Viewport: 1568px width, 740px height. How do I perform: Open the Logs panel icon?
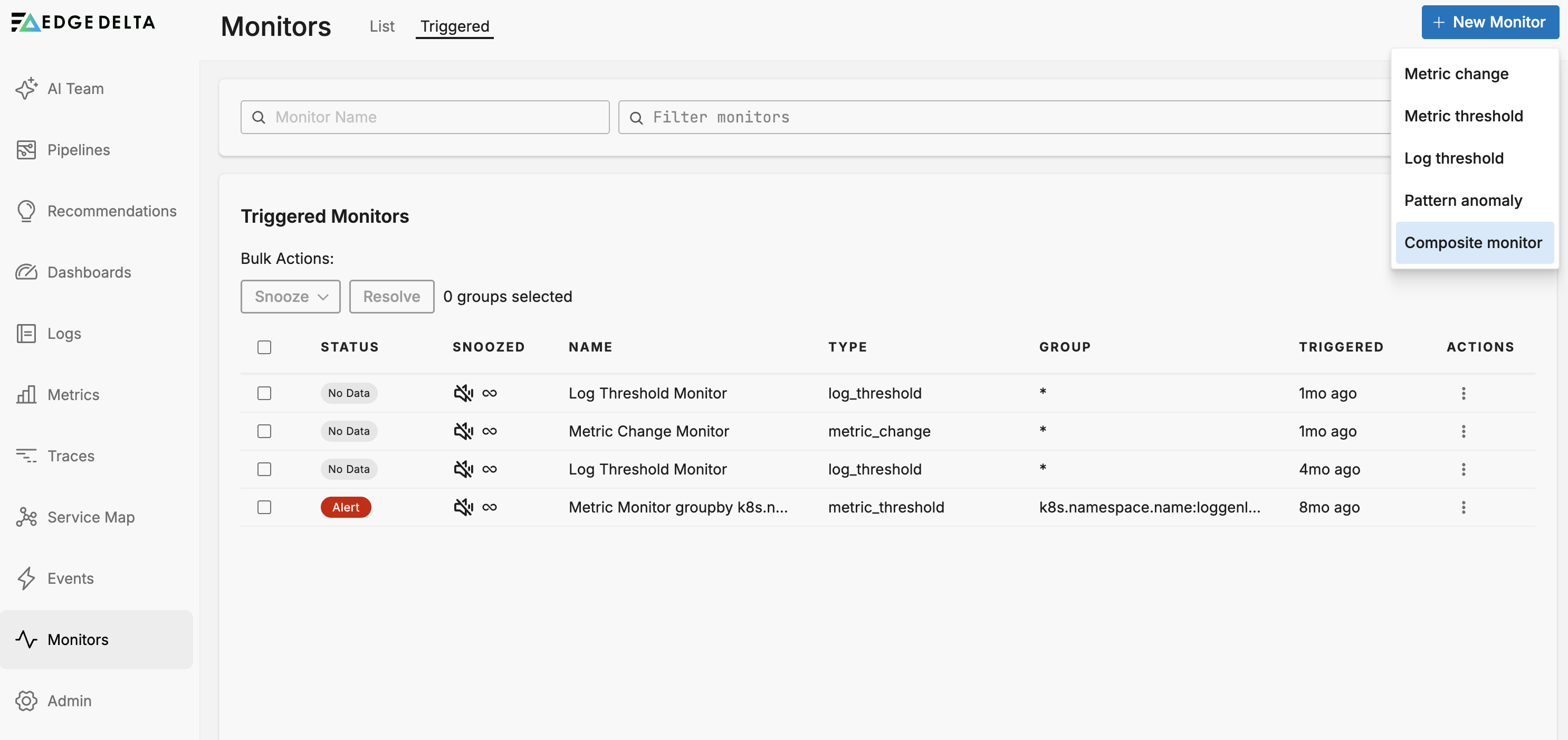27,333
